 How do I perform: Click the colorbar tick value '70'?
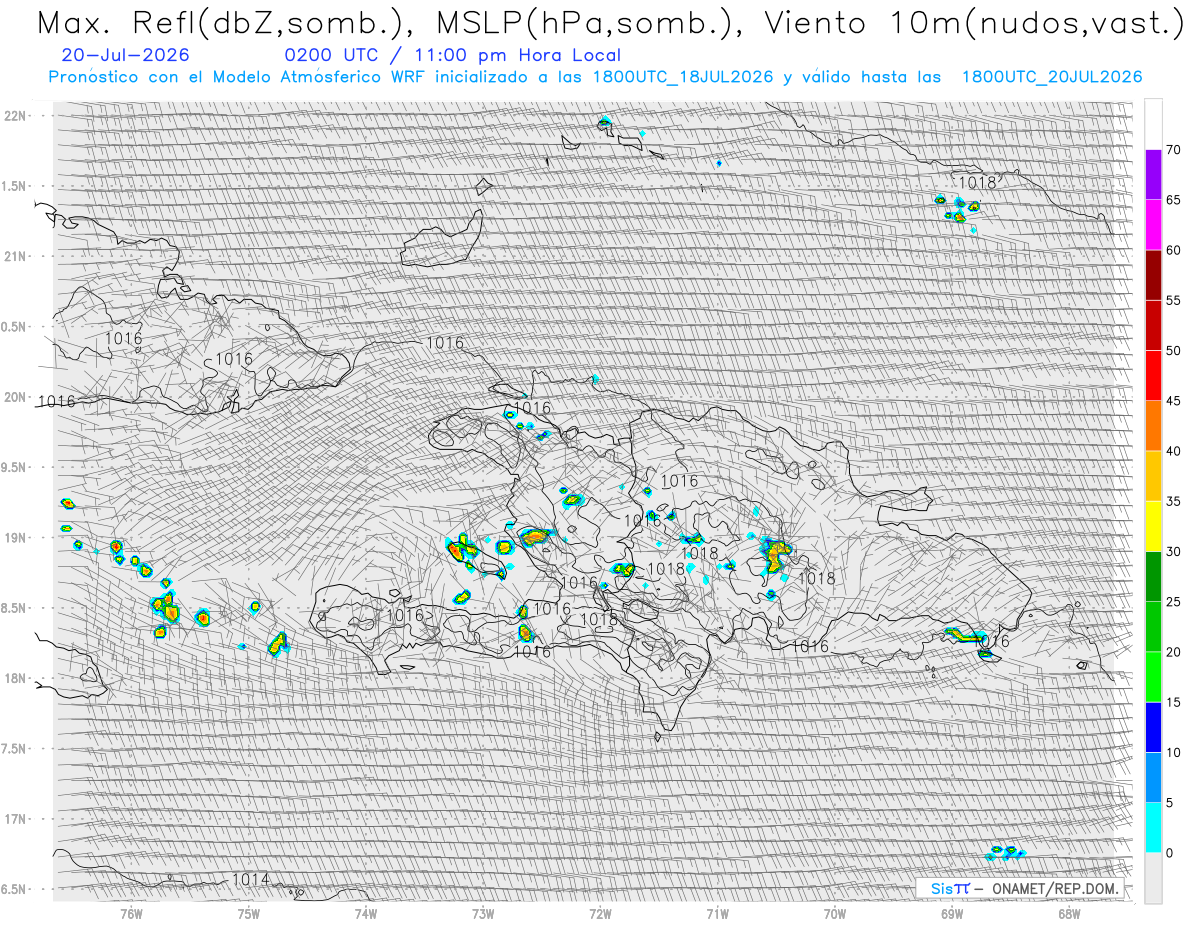(x=1173, y=150)
